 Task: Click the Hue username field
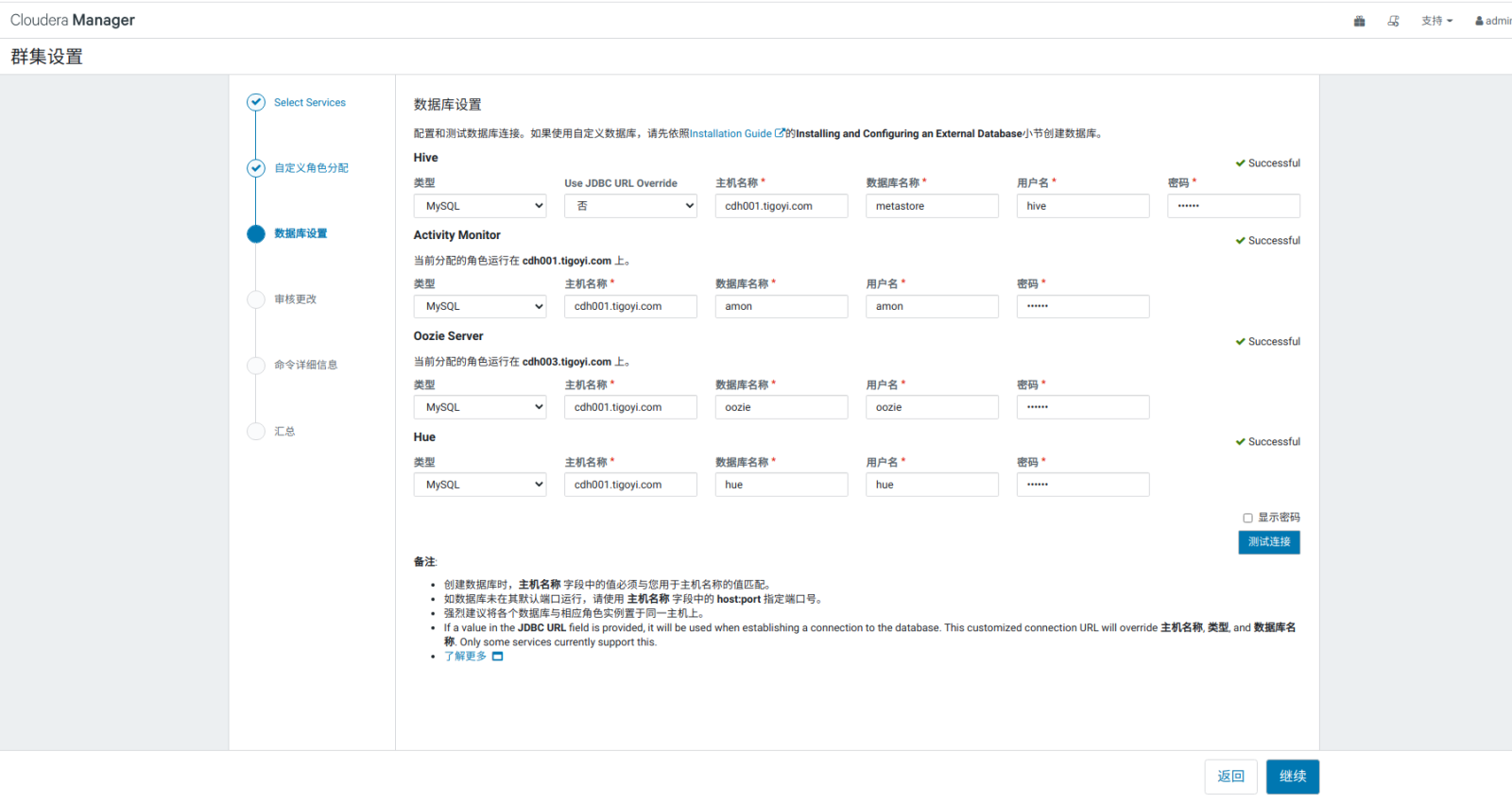(932, 485)
